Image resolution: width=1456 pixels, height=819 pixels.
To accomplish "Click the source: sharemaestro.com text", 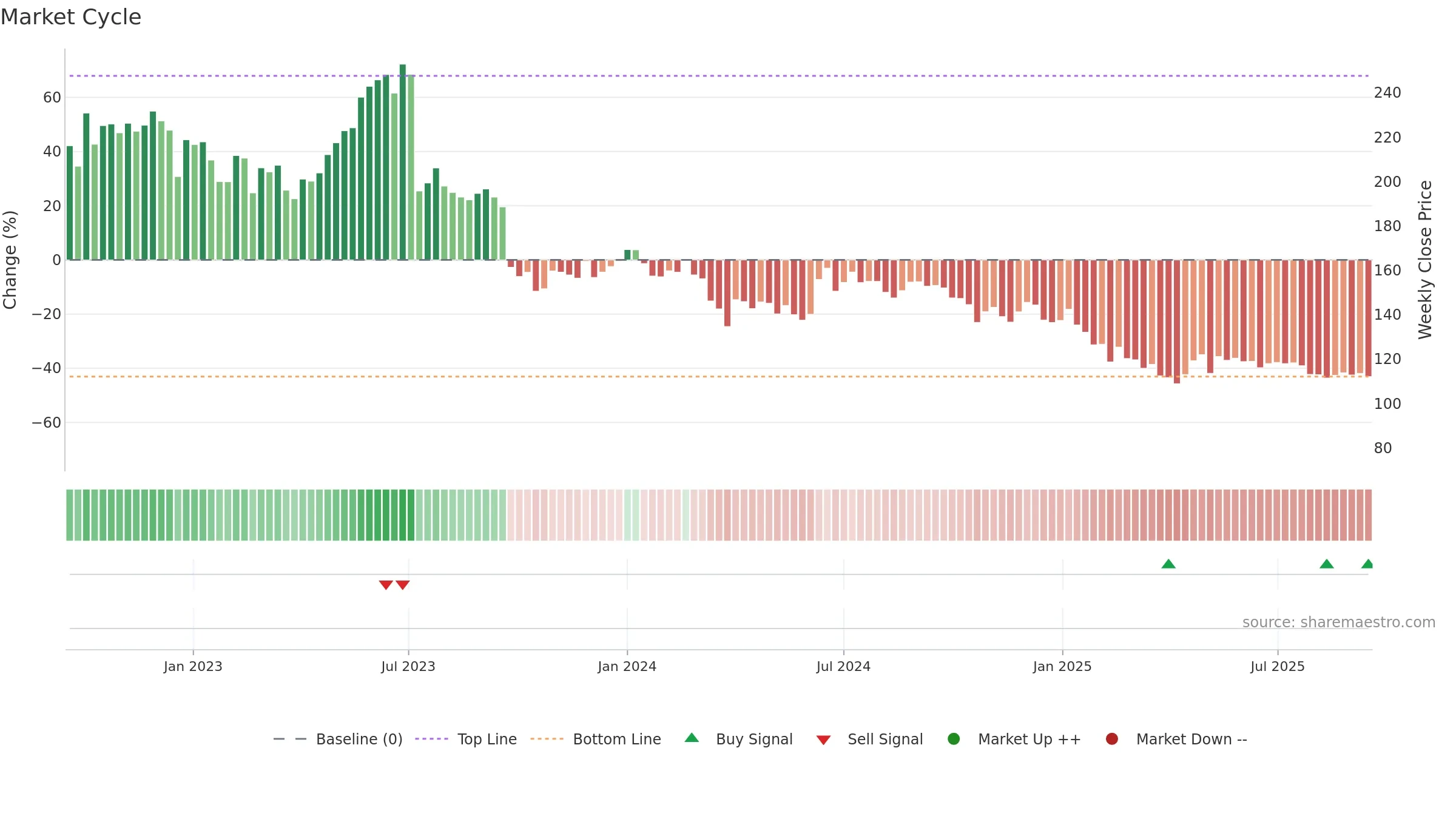I will point(1339,622).
